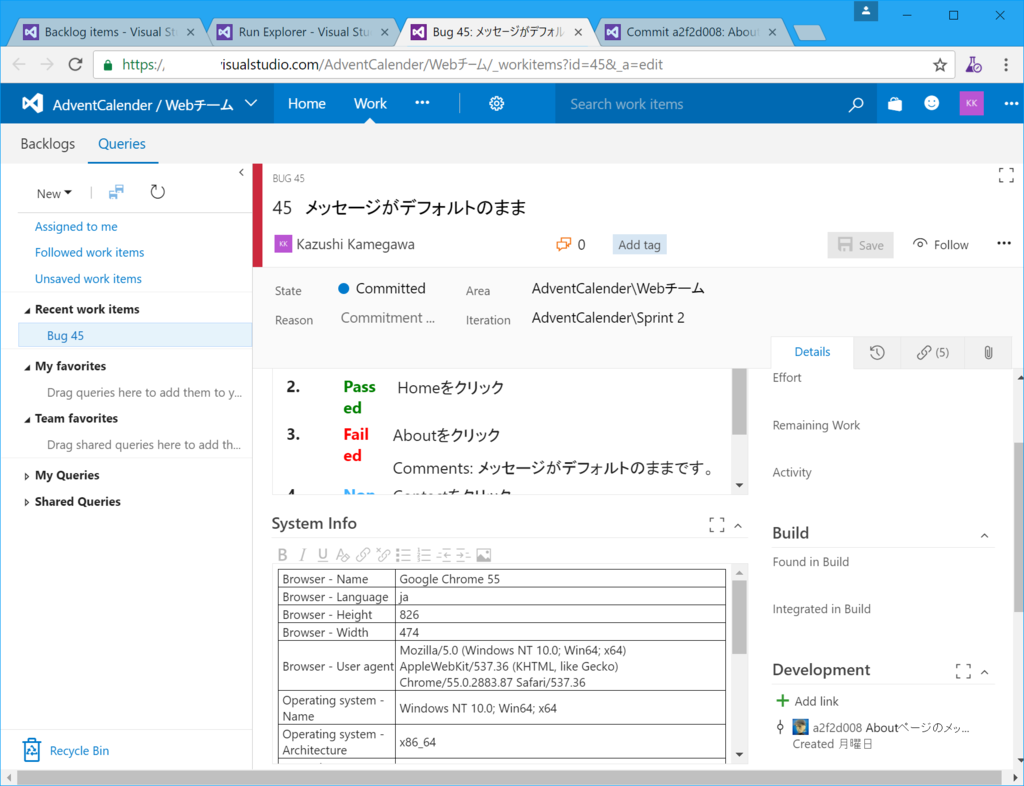Collapse the Recent work items group
Viewport: 1024px width, 786px height.
(27, 311)
